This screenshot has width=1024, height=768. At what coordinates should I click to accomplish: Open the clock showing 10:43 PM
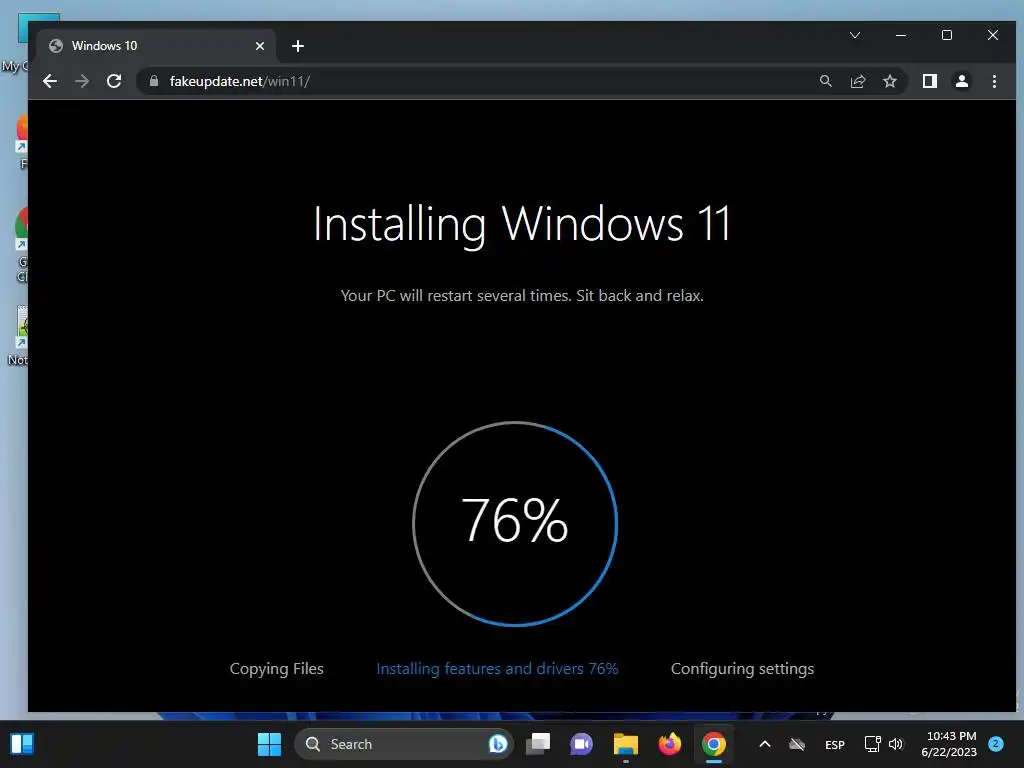[949, 744]
